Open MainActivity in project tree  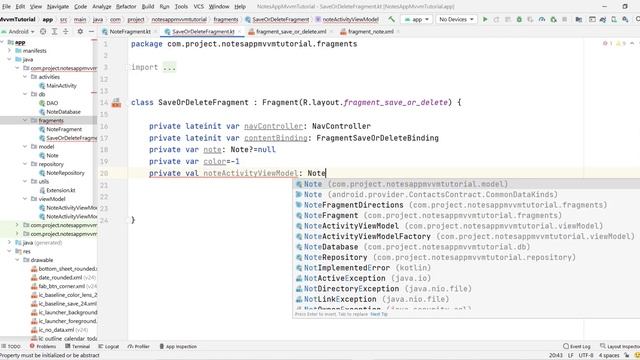pos(58,85)
